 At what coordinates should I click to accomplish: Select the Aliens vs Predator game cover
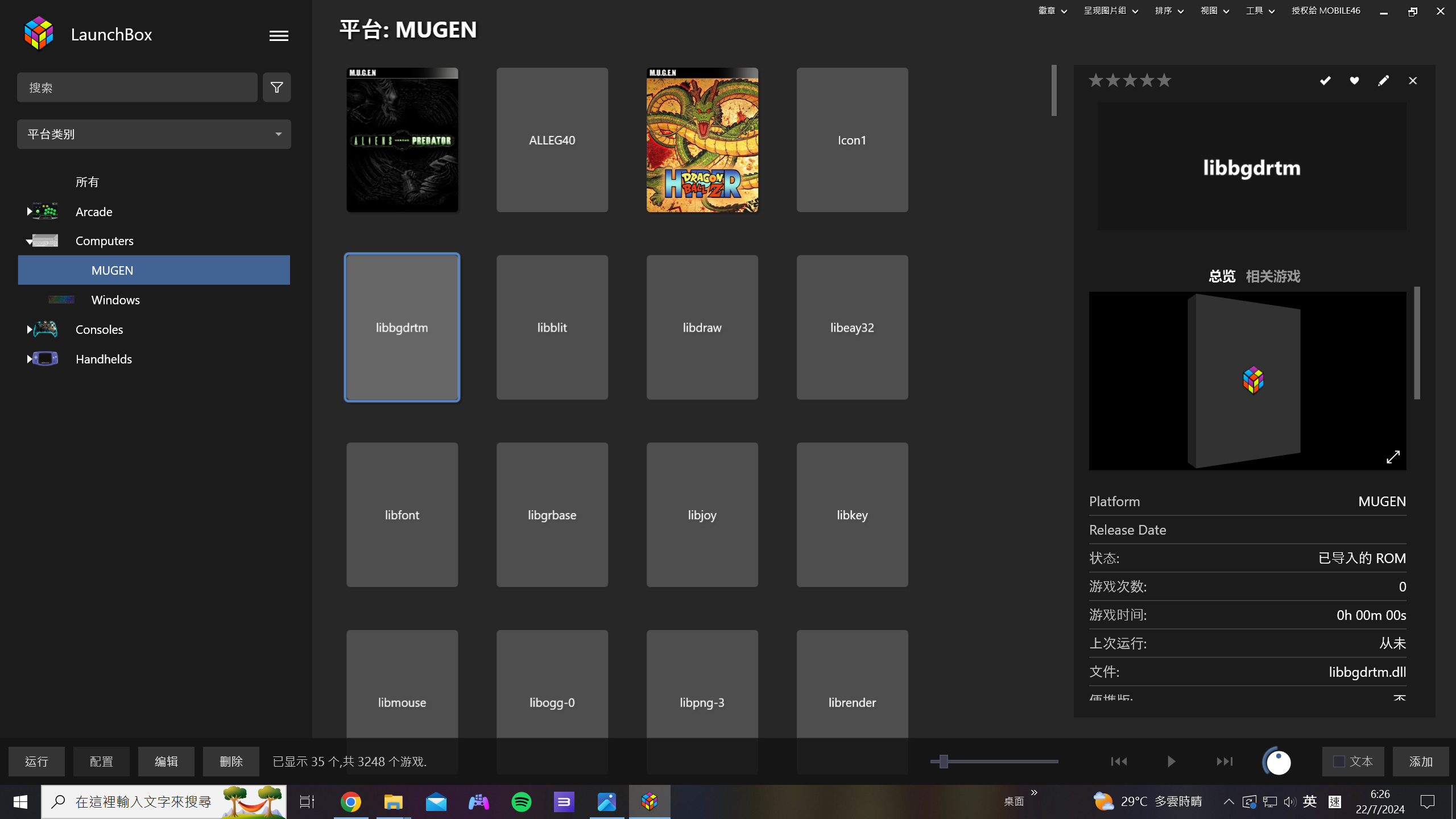[x=402, y=140]
